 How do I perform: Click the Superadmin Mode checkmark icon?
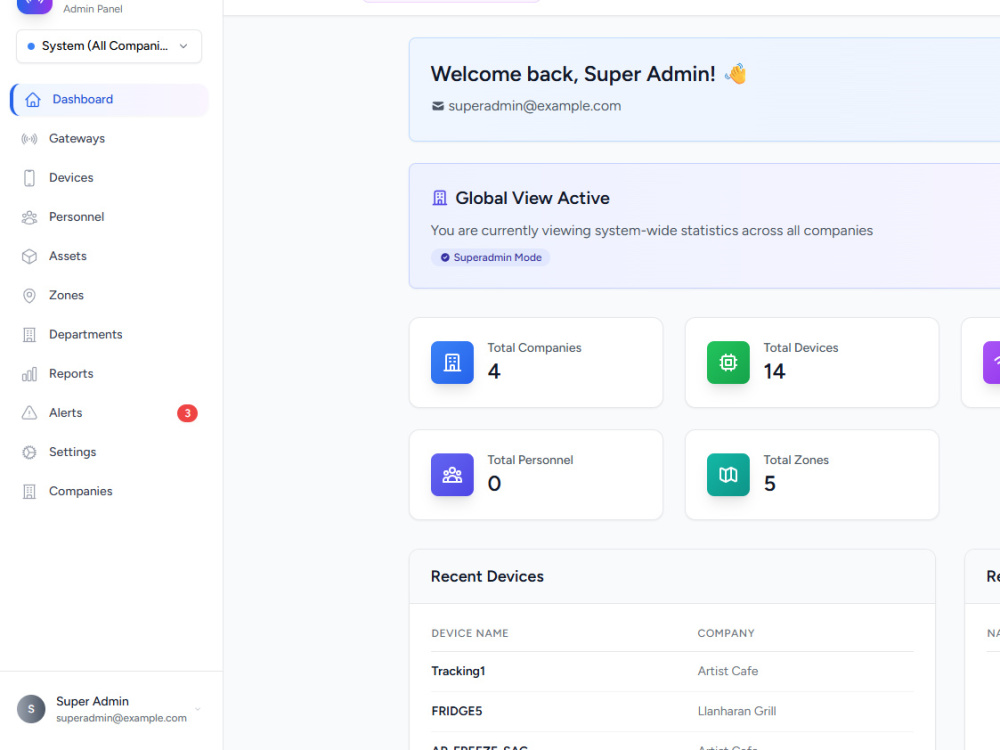point(445,258)
